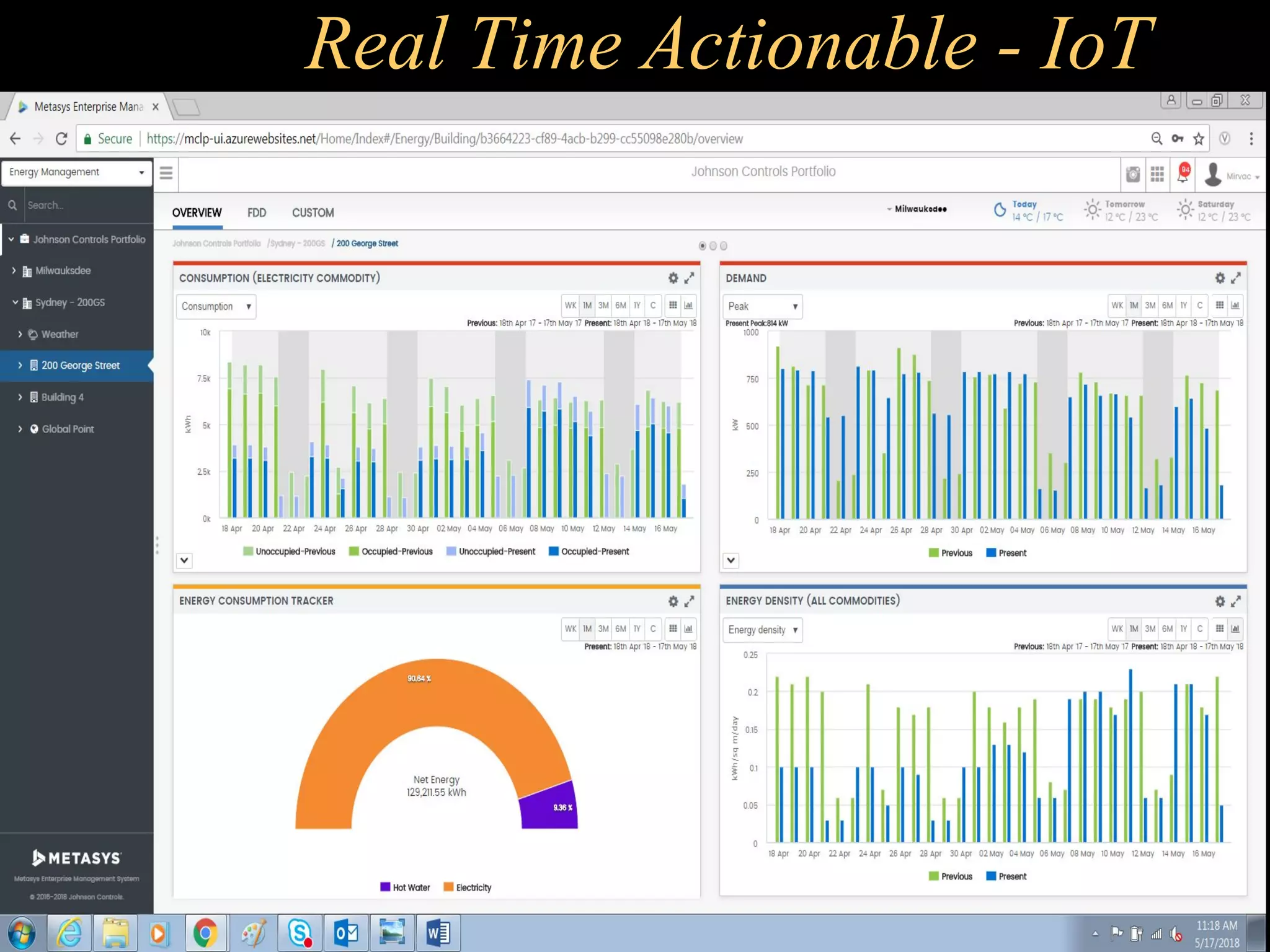Screen dimensions: 1270x952
Task: Open the Energy density dropdown
Action: pyautogui.click(x=763, y=630)
